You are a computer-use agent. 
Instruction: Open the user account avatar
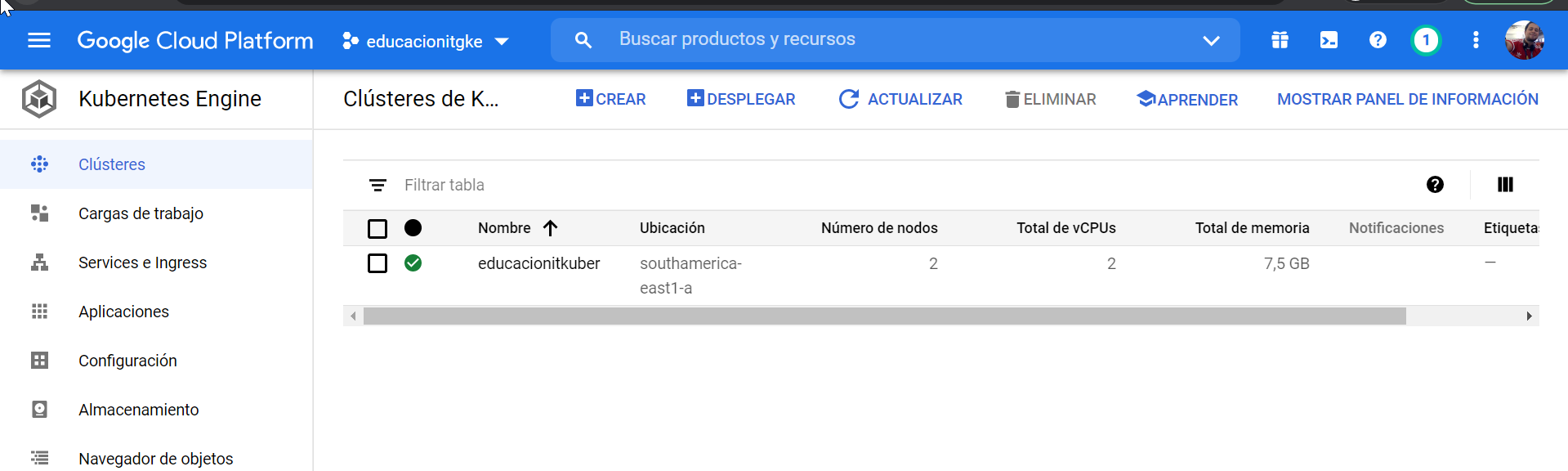[1525, 40]
